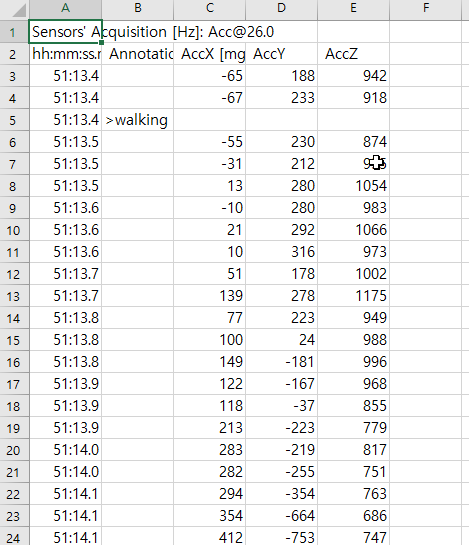Select column C header

(x=209, y=9)
